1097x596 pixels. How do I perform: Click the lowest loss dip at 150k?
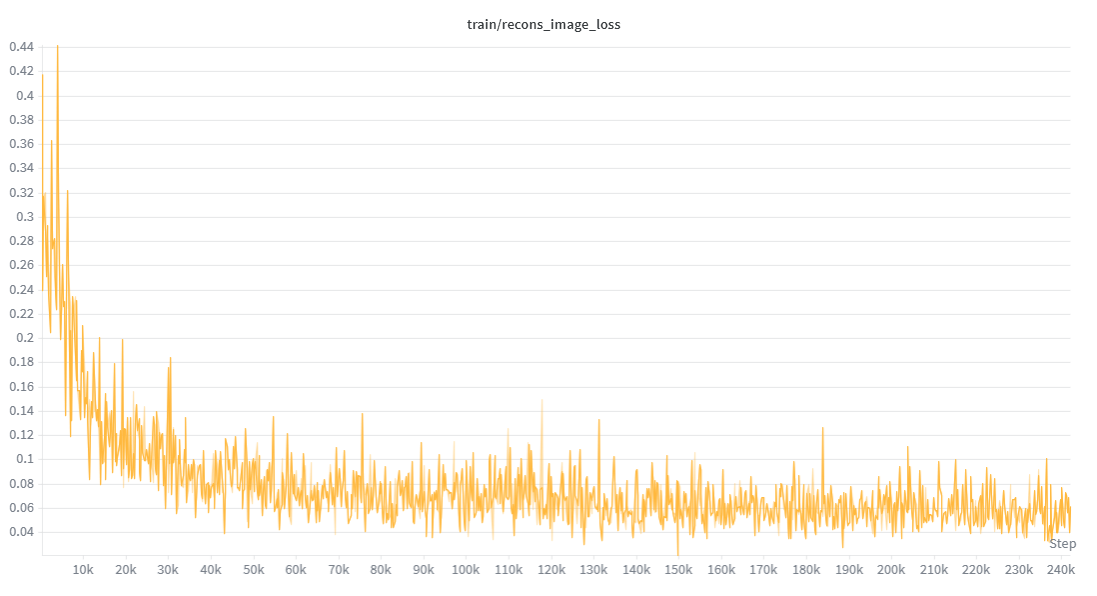coord(678,553)
